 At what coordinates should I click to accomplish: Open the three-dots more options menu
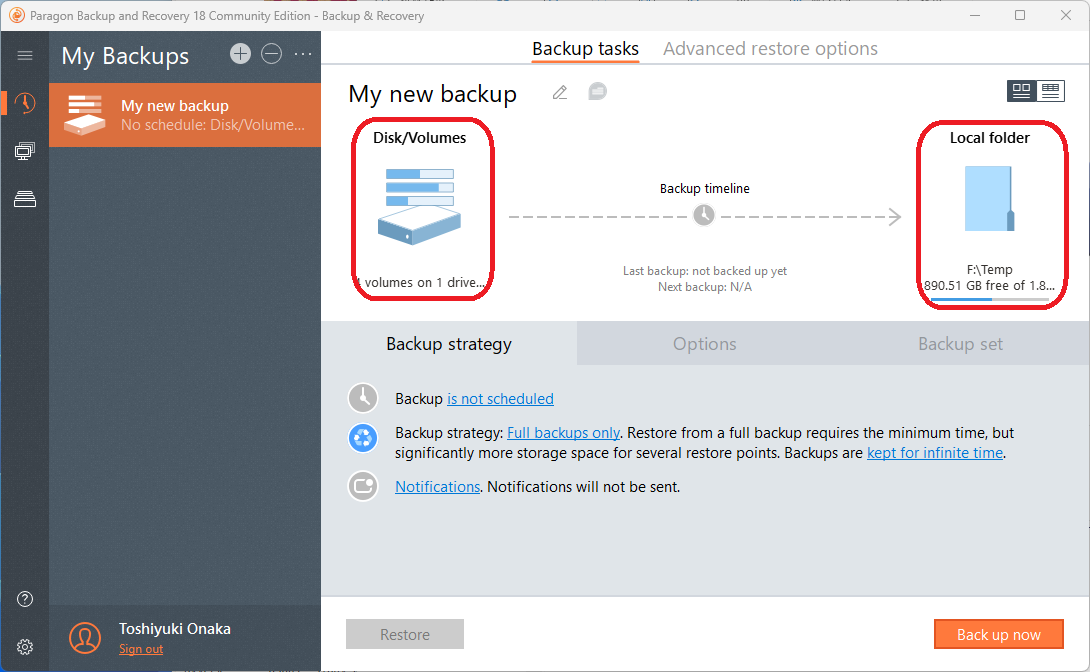click(x=303, y=54)
